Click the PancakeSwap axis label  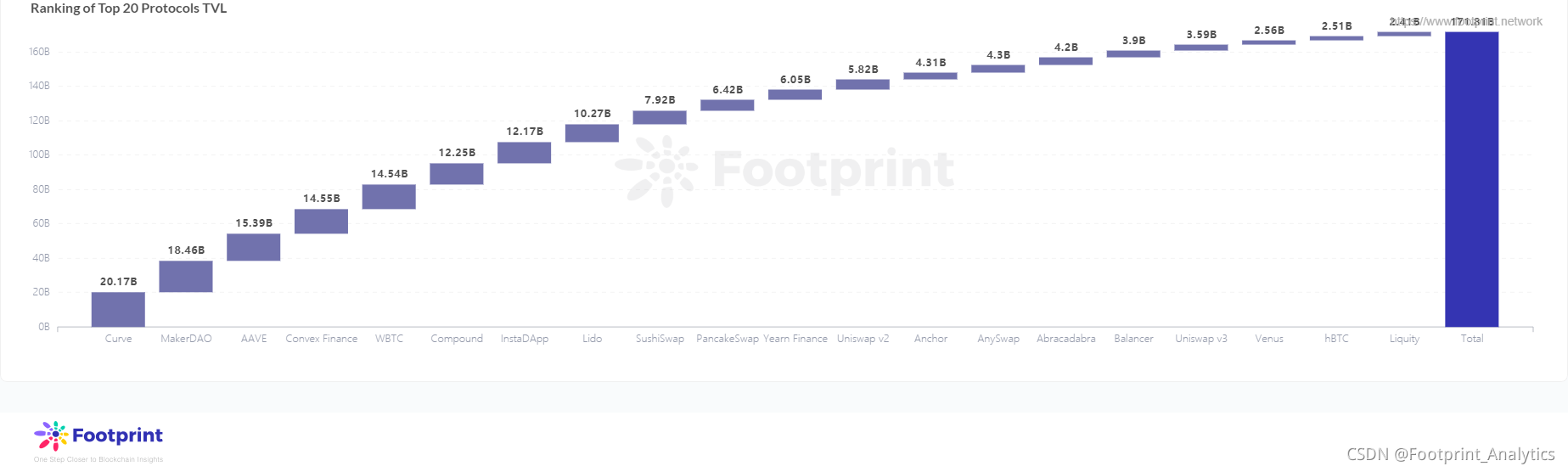pos(728,339)
